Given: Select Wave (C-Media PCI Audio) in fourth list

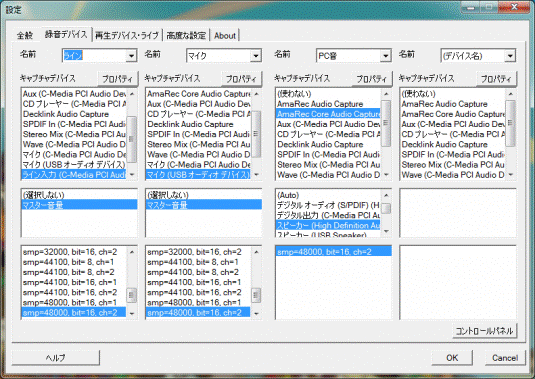Looking at the screenshot, I should pos(452,175).
